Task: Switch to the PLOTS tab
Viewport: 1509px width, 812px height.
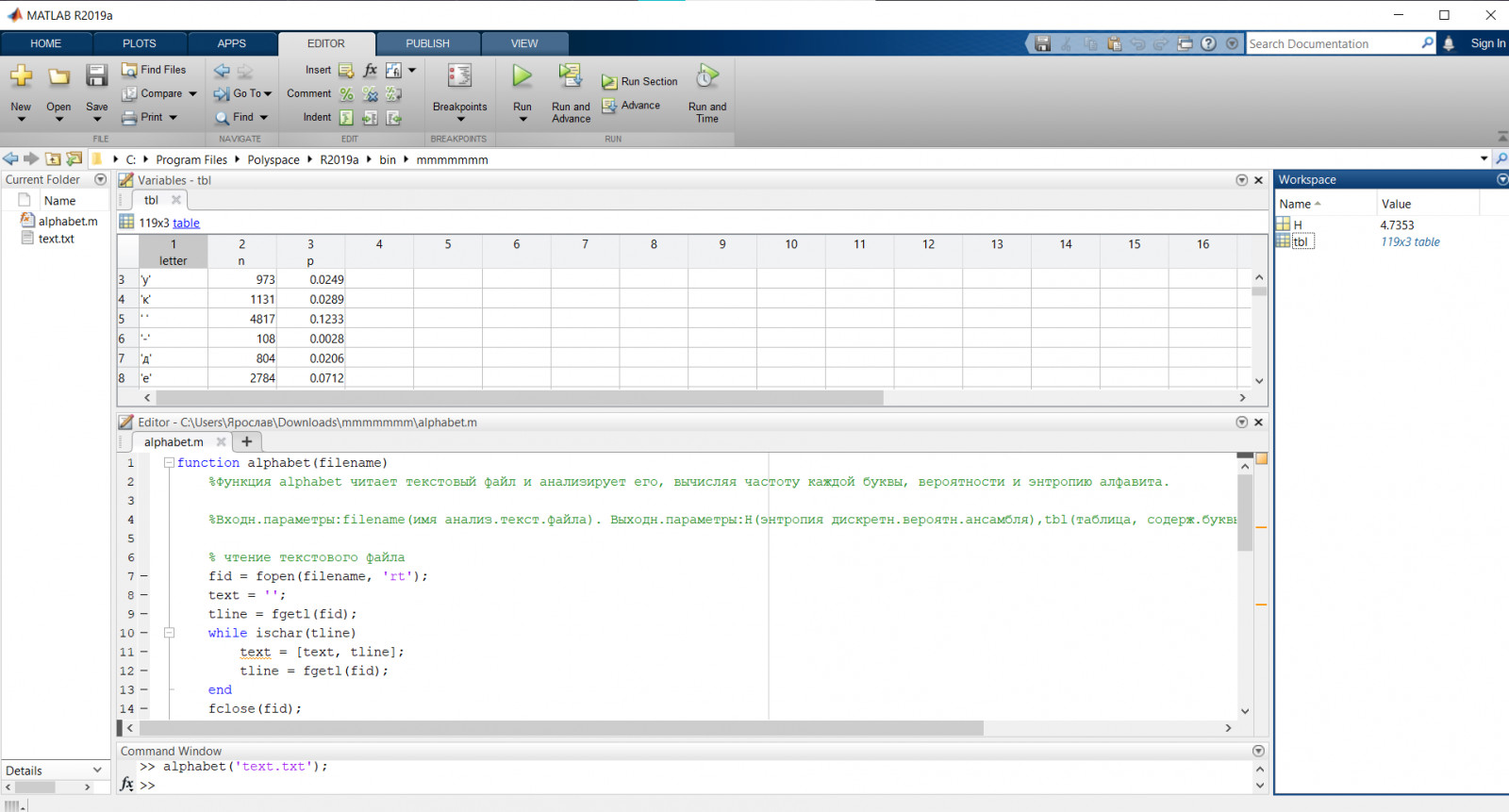Action: pos(140,43)
